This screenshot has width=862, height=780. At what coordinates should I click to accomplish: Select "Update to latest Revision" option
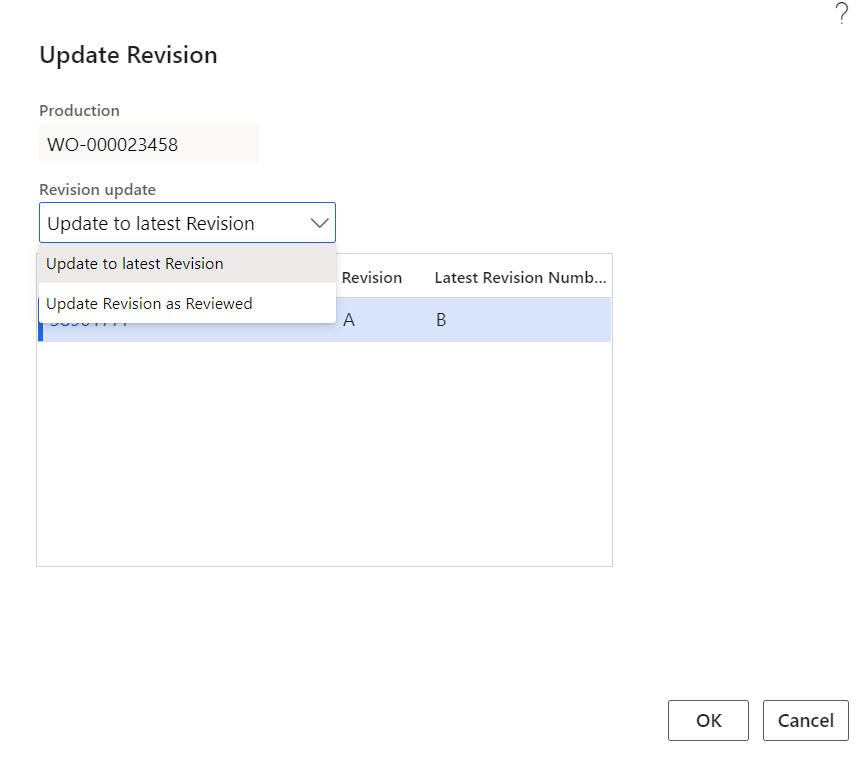click(135, 264)
